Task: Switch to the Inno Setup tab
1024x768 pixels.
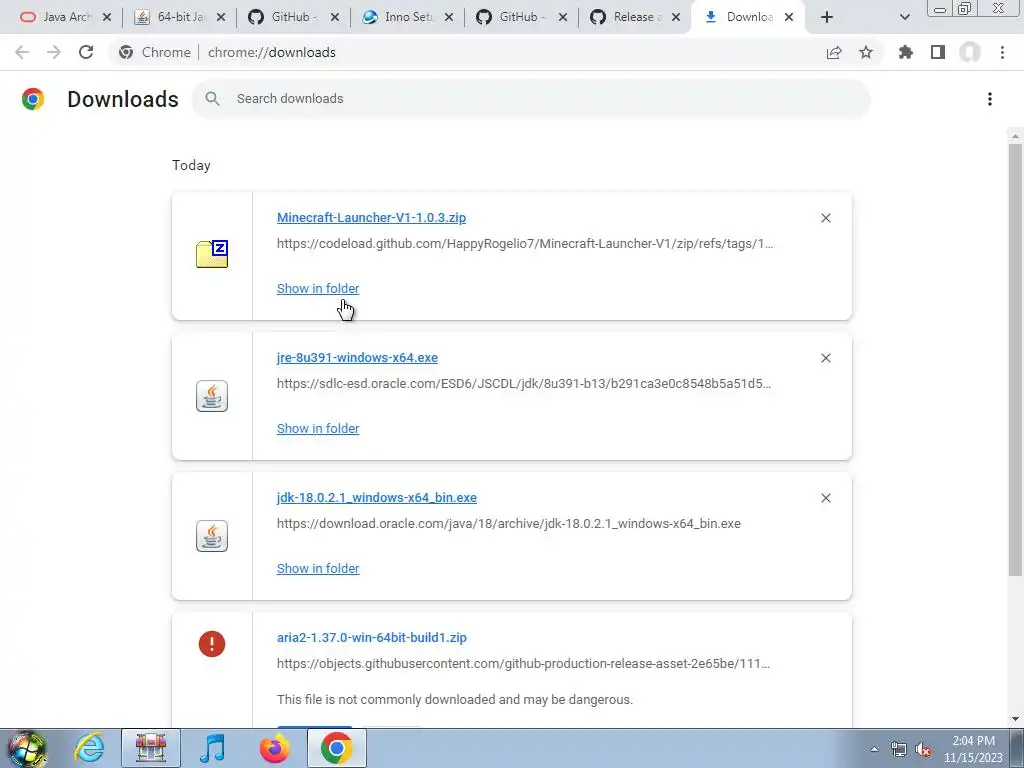Action: [408, 17]
